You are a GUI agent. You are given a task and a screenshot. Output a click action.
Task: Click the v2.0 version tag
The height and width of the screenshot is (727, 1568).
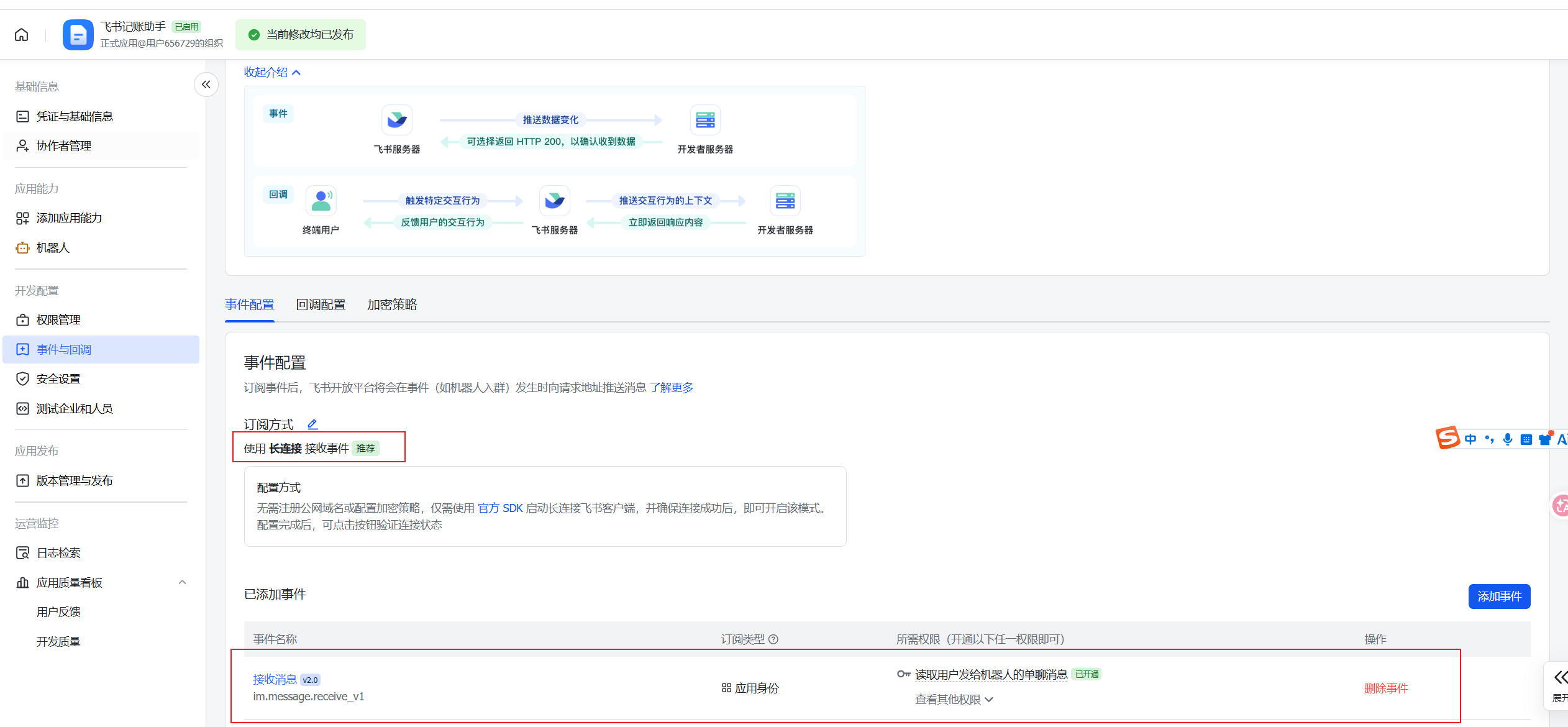310,680
